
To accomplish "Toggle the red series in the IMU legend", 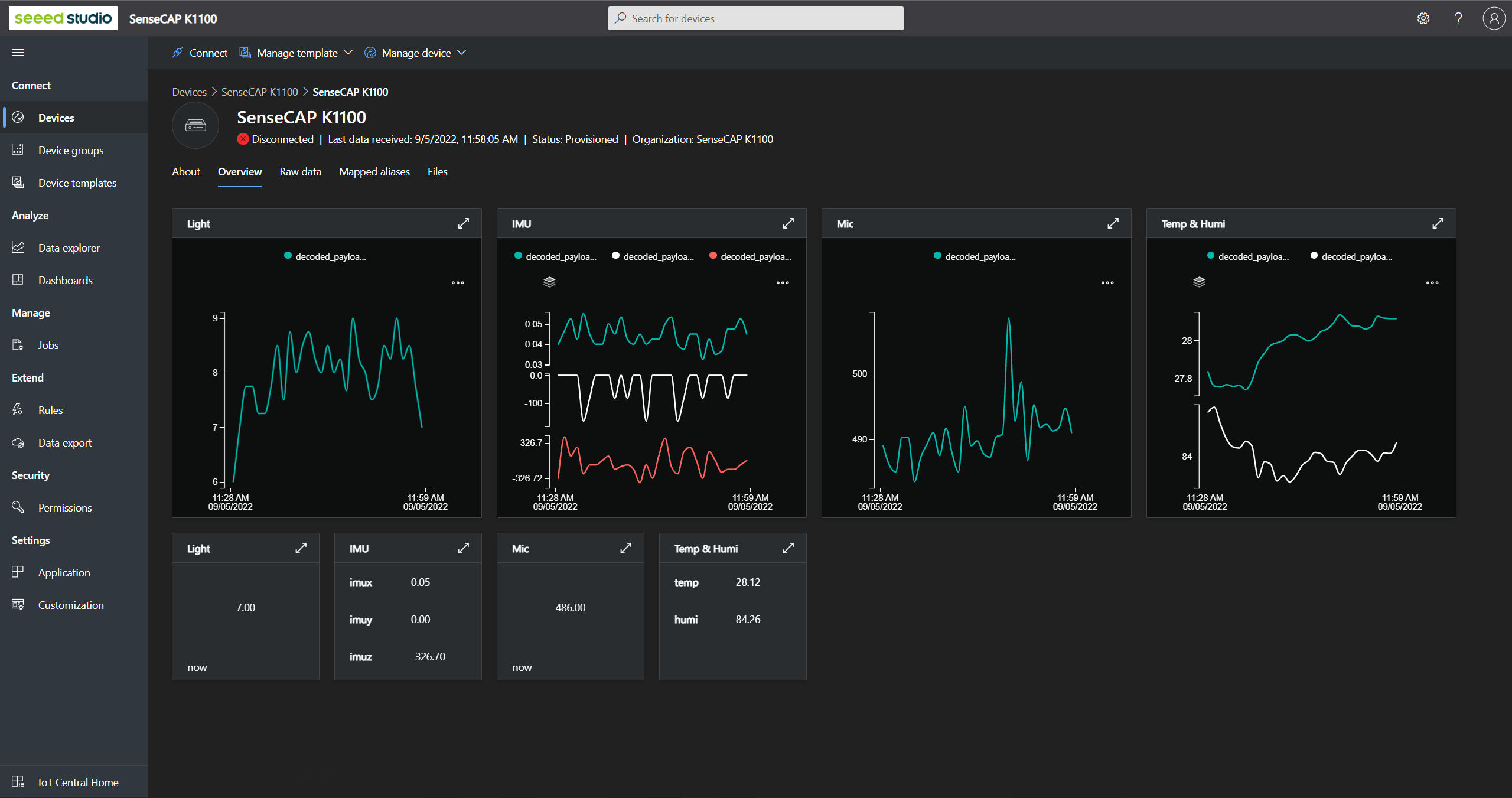I will [750, 256].
